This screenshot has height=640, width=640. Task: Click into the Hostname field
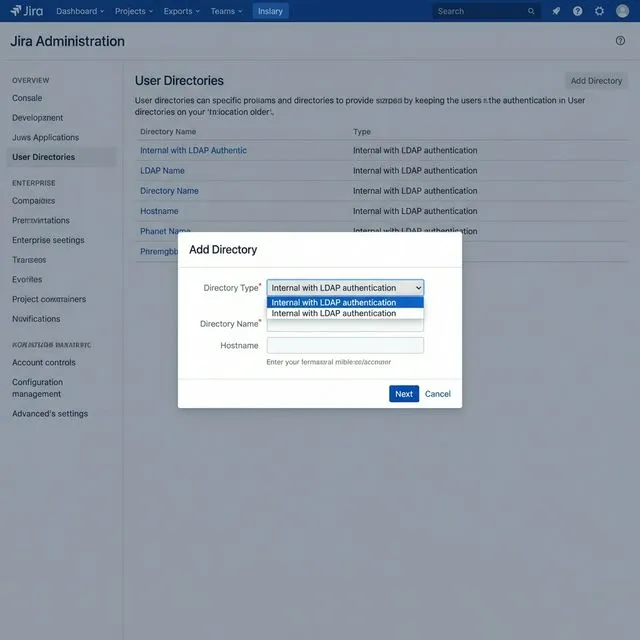(x=345, y=345)
